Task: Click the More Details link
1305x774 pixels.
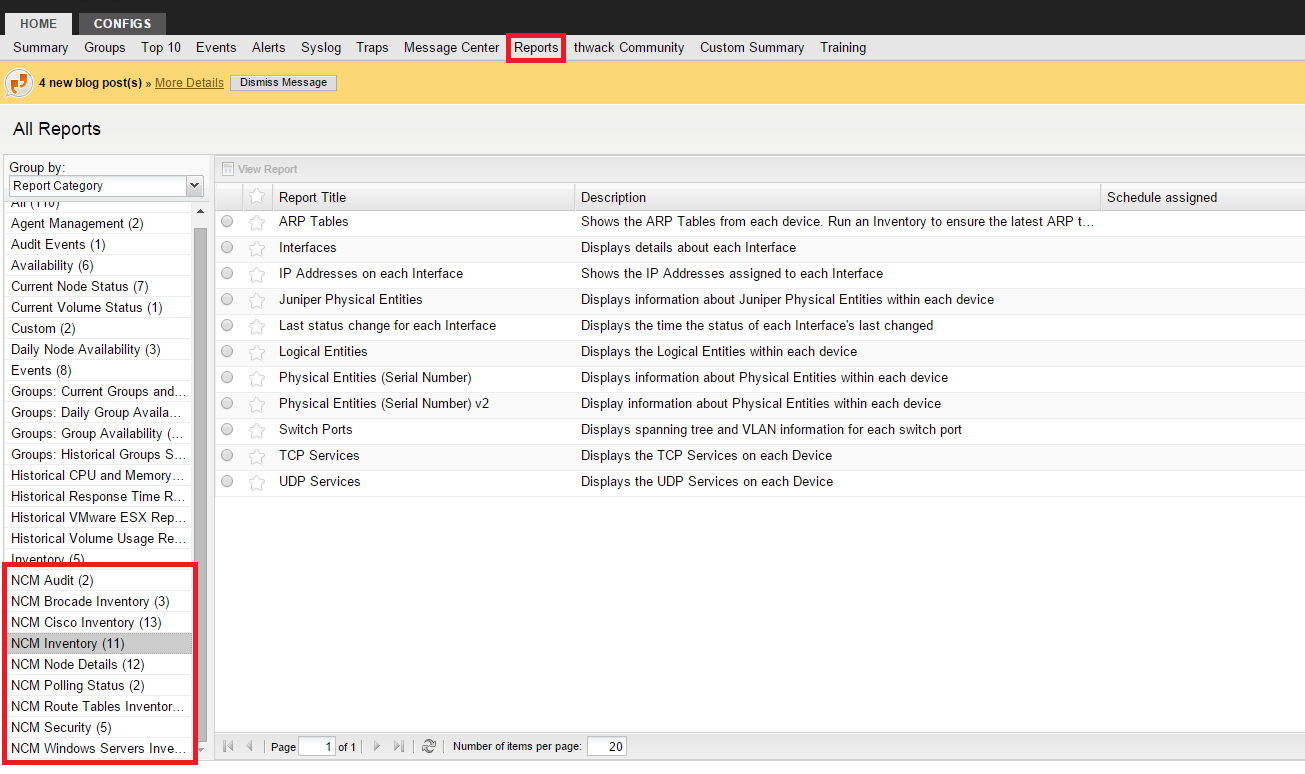Action: [x=189, y=83]
